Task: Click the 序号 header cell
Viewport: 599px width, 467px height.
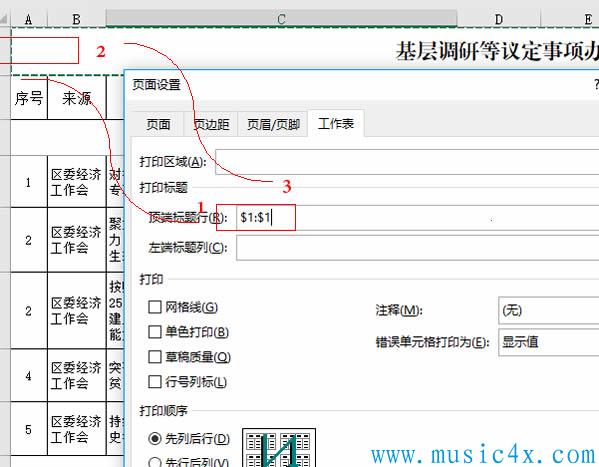Action: coord(29,98)
